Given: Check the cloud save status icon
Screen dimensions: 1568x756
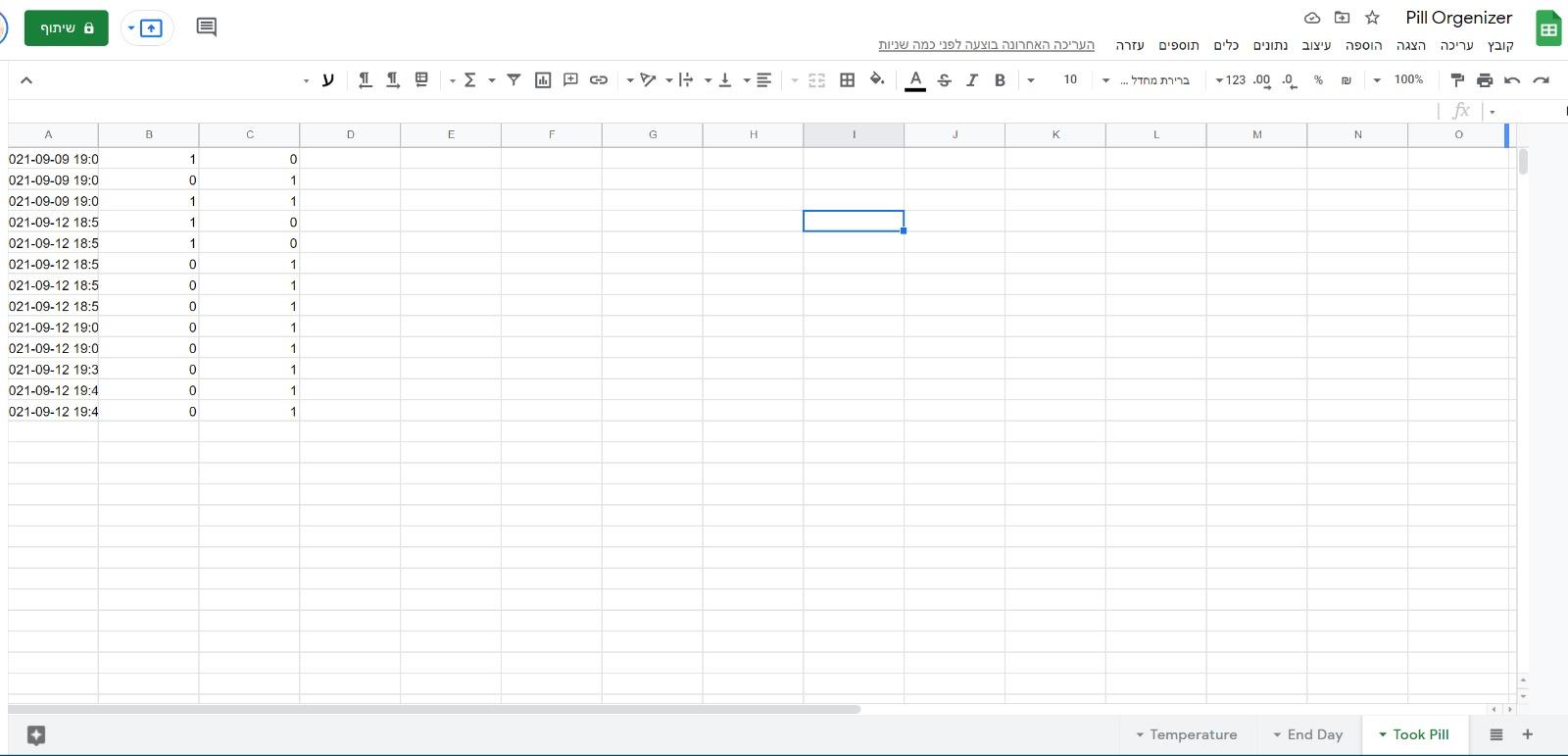Looking at the screenshot, I should pos(1312,18).
